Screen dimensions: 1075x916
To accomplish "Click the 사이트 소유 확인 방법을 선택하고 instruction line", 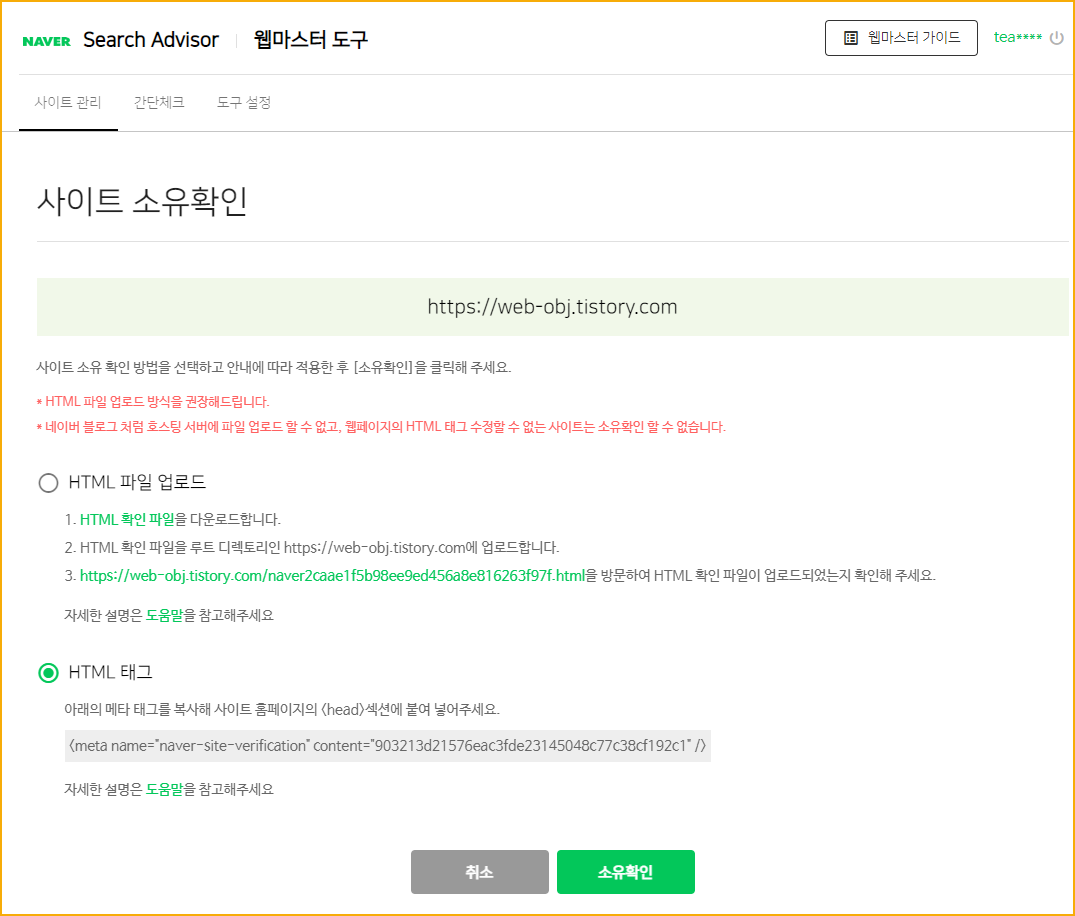I will 274,367.
